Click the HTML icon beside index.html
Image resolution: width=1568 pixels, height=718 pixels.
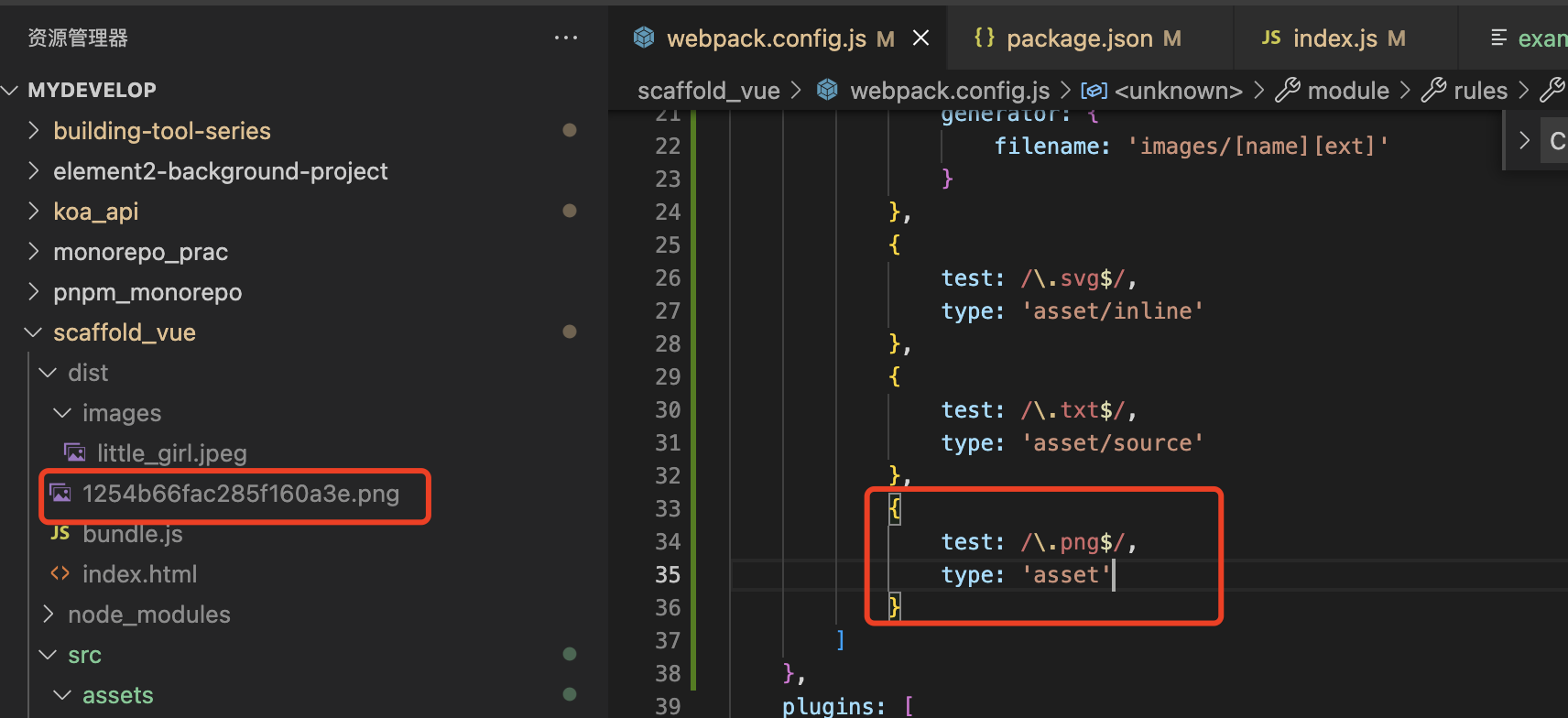pos(60,573)
